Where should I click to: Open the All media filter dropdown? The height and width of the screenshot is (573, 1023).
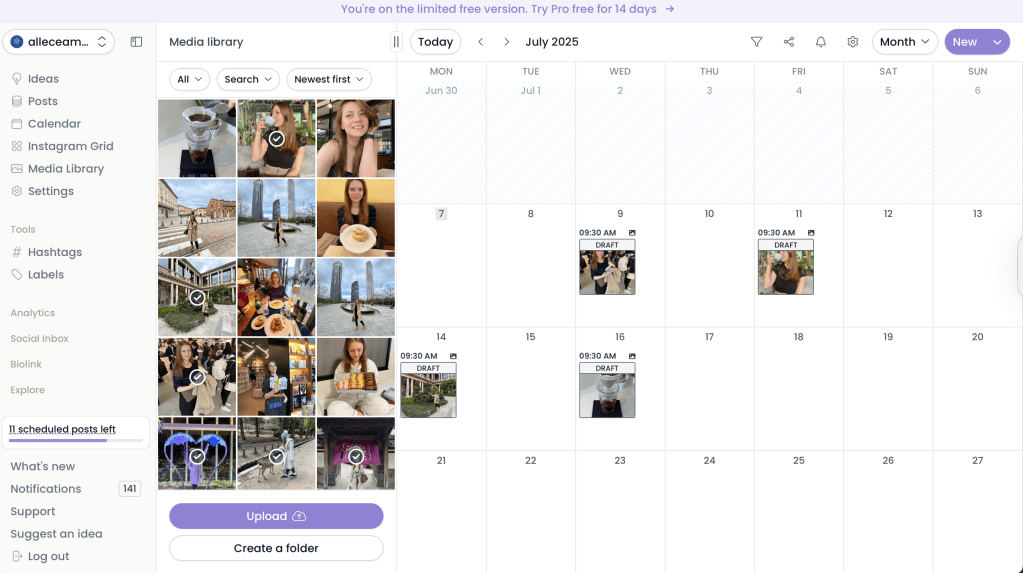pos(189,79)
